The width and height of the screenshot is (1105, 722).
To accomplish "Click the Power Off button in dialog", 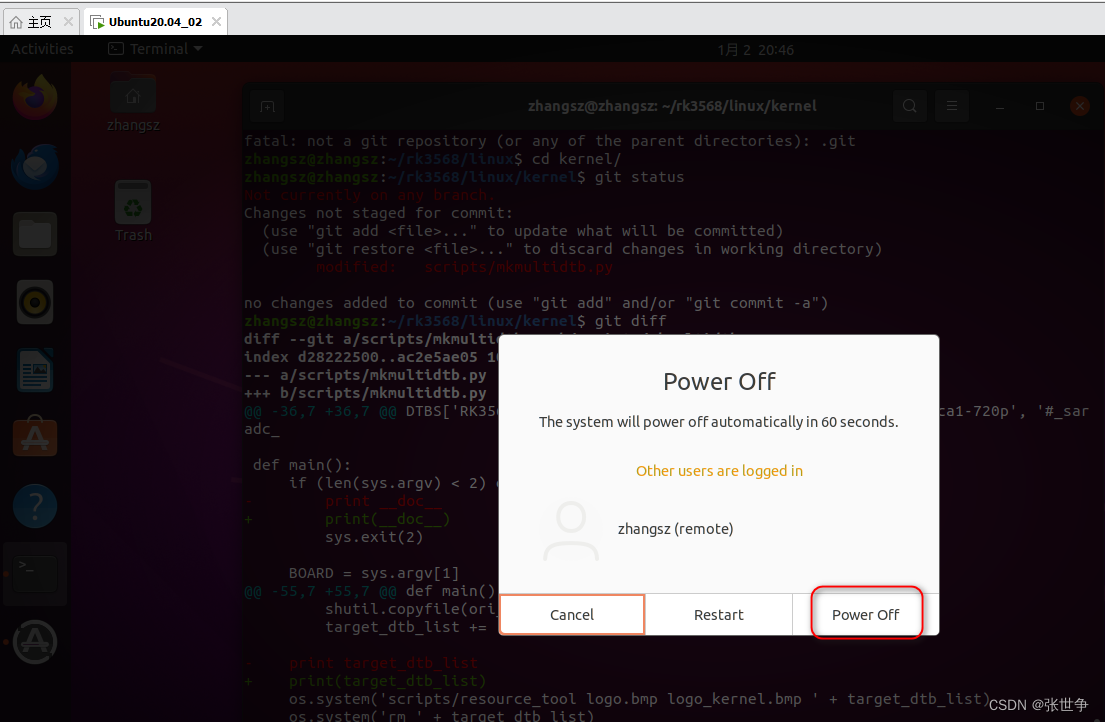I will (865, 614).
